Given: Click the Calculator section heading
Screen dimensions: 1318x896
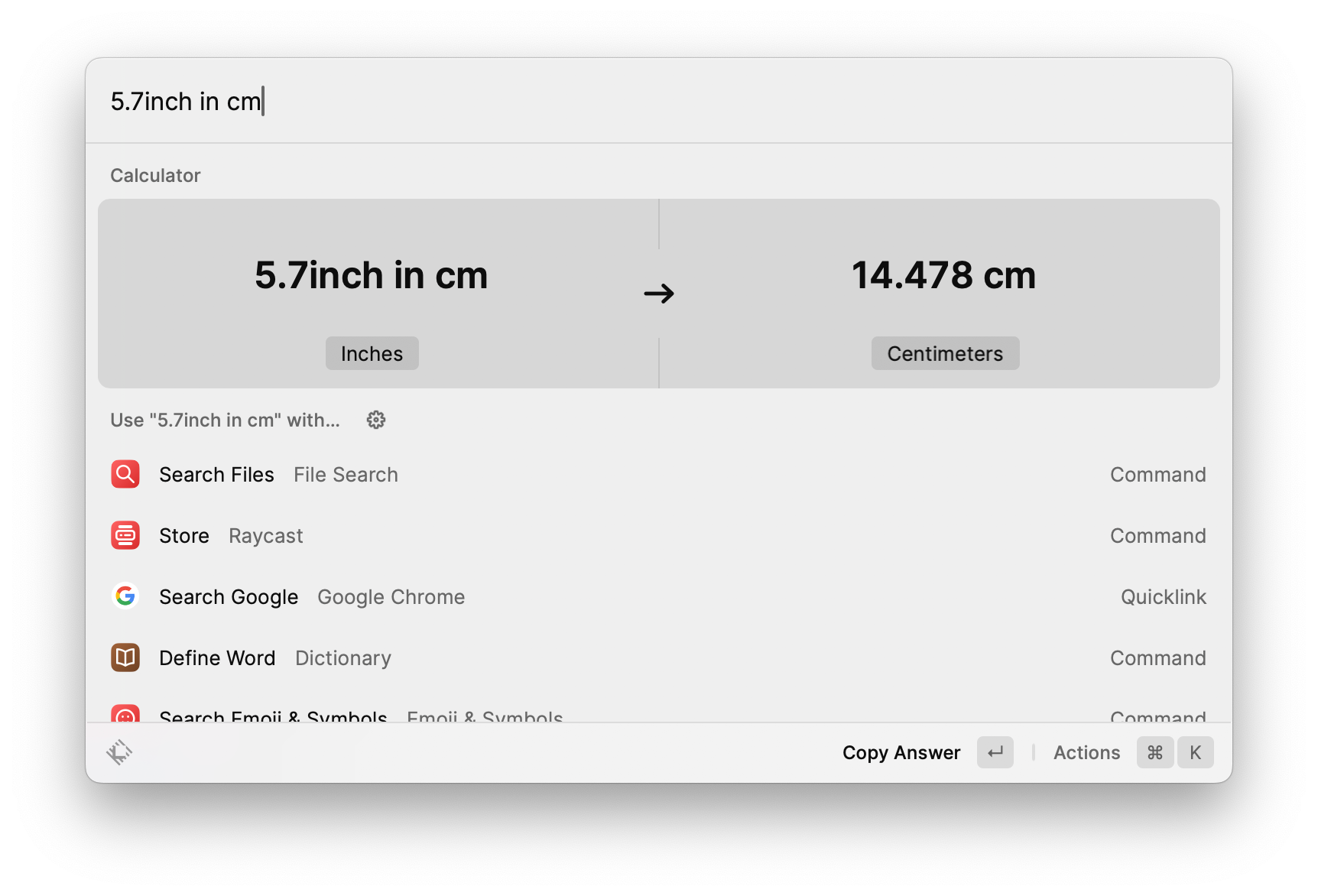Looking at the screenshot, I should click(x=155, y=175).
